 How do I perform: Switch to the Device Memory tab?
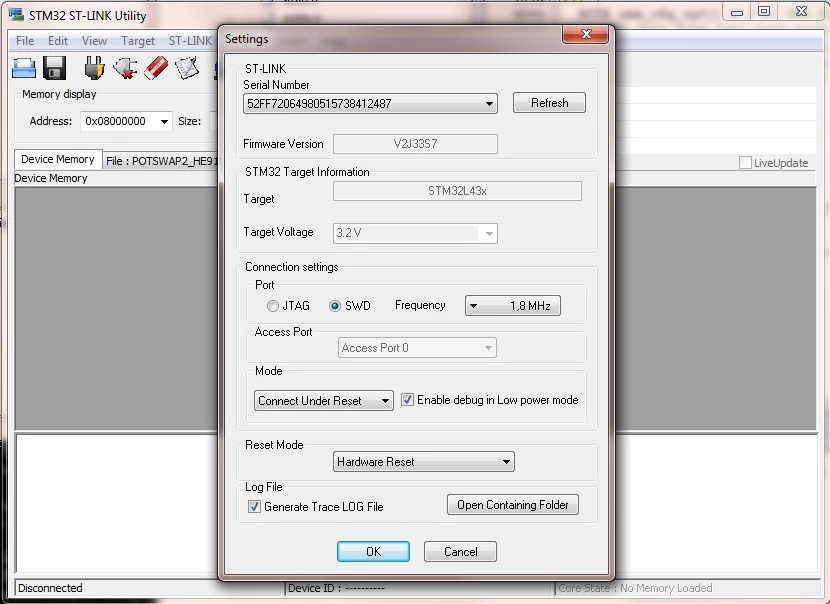pyautogui.click(x=58, y=159)
